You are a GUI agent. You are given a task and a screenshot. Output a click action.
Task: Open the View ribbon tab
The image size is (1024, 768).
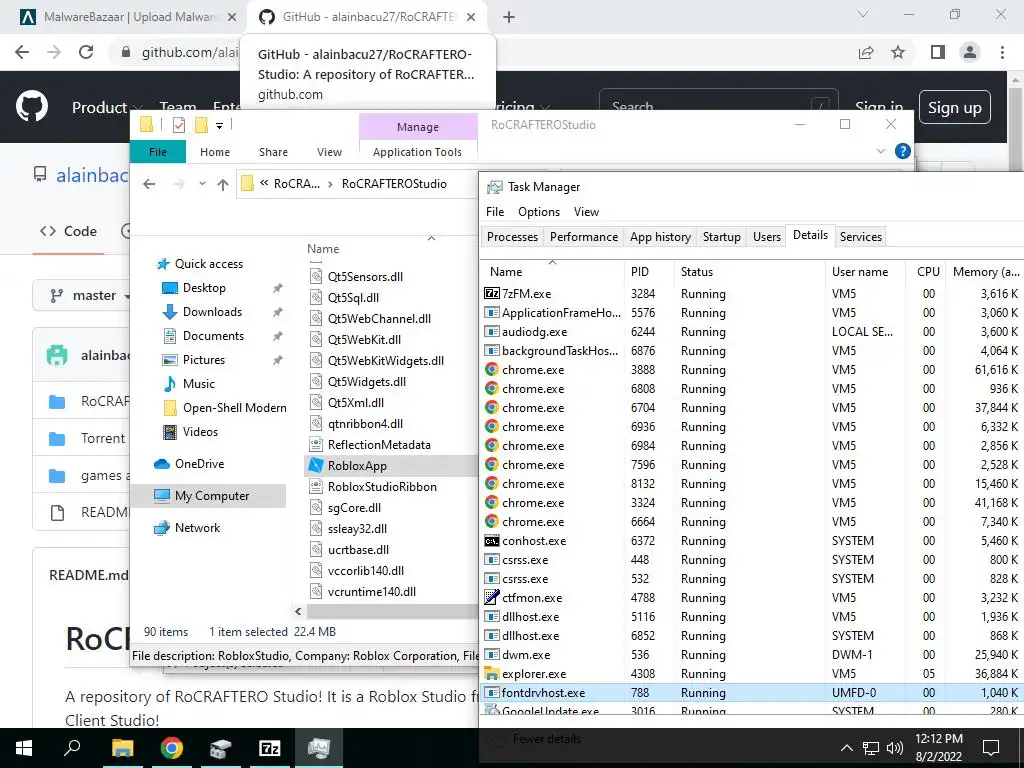(x=329, y=152)
